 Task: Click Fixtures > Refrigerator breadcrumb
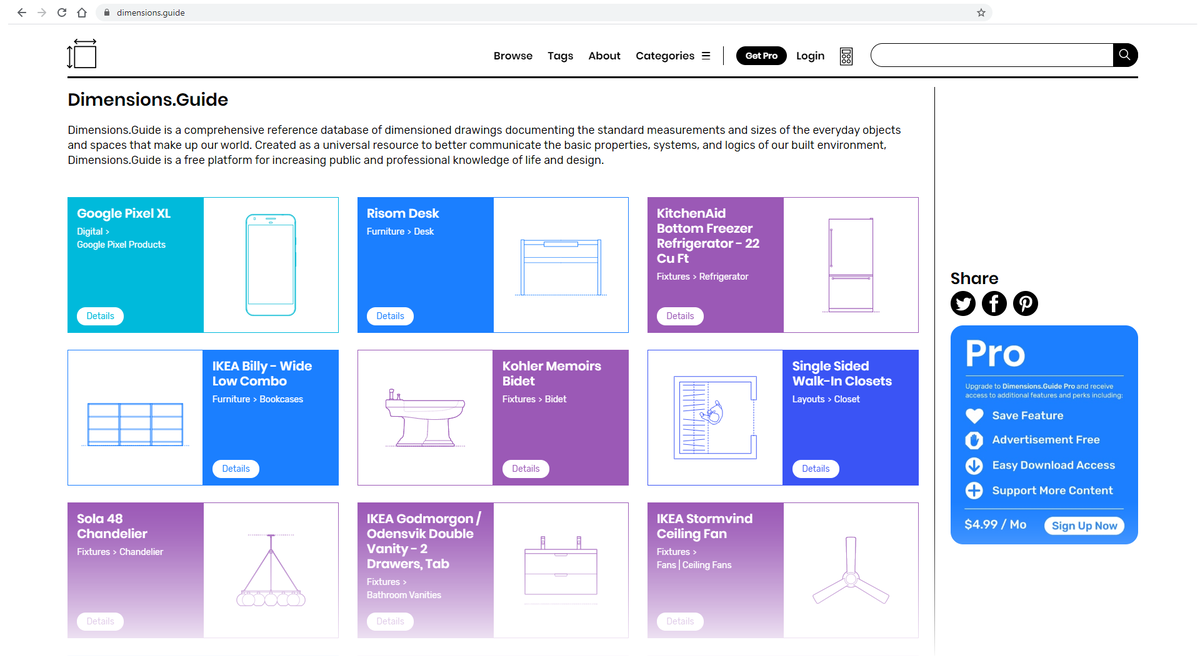pyautogui.click(x=702, y=277)
